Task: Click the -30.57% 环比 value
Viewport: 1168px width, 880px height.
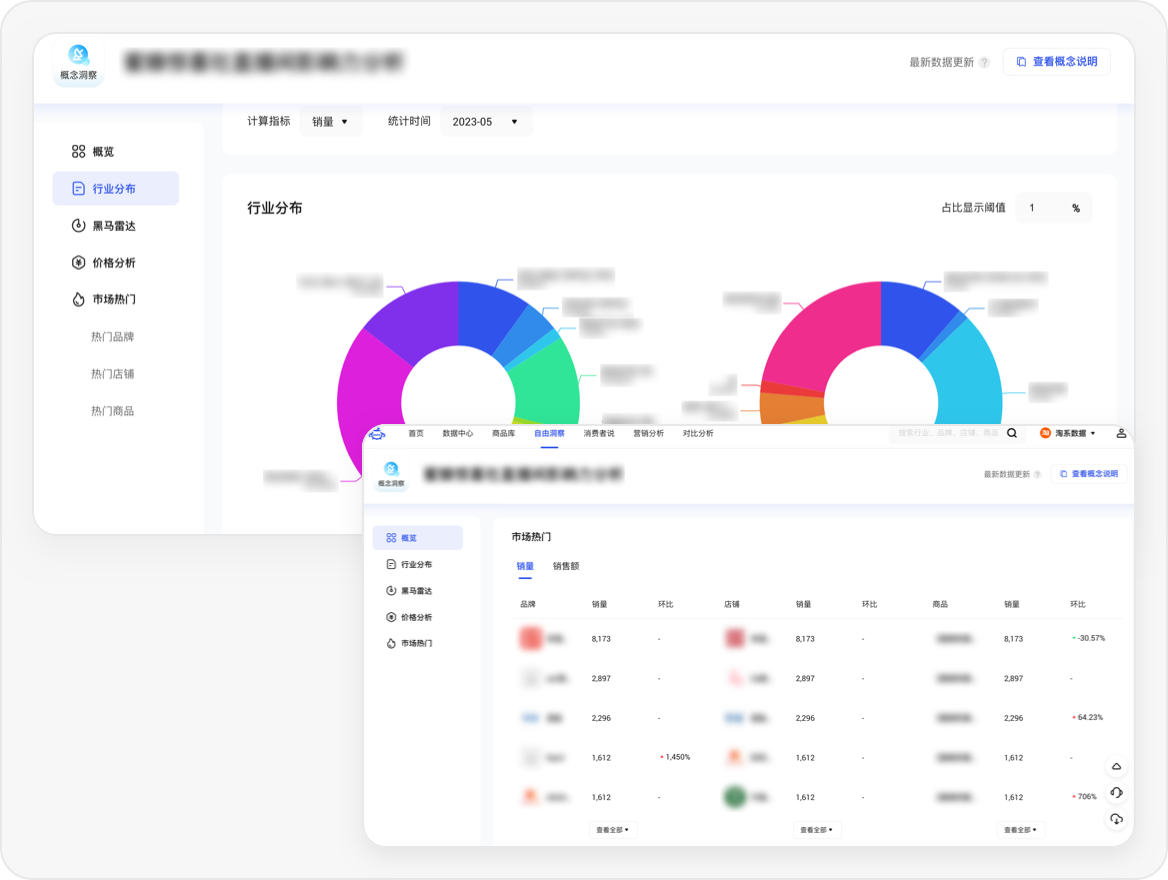Action: click(1089, 639)
